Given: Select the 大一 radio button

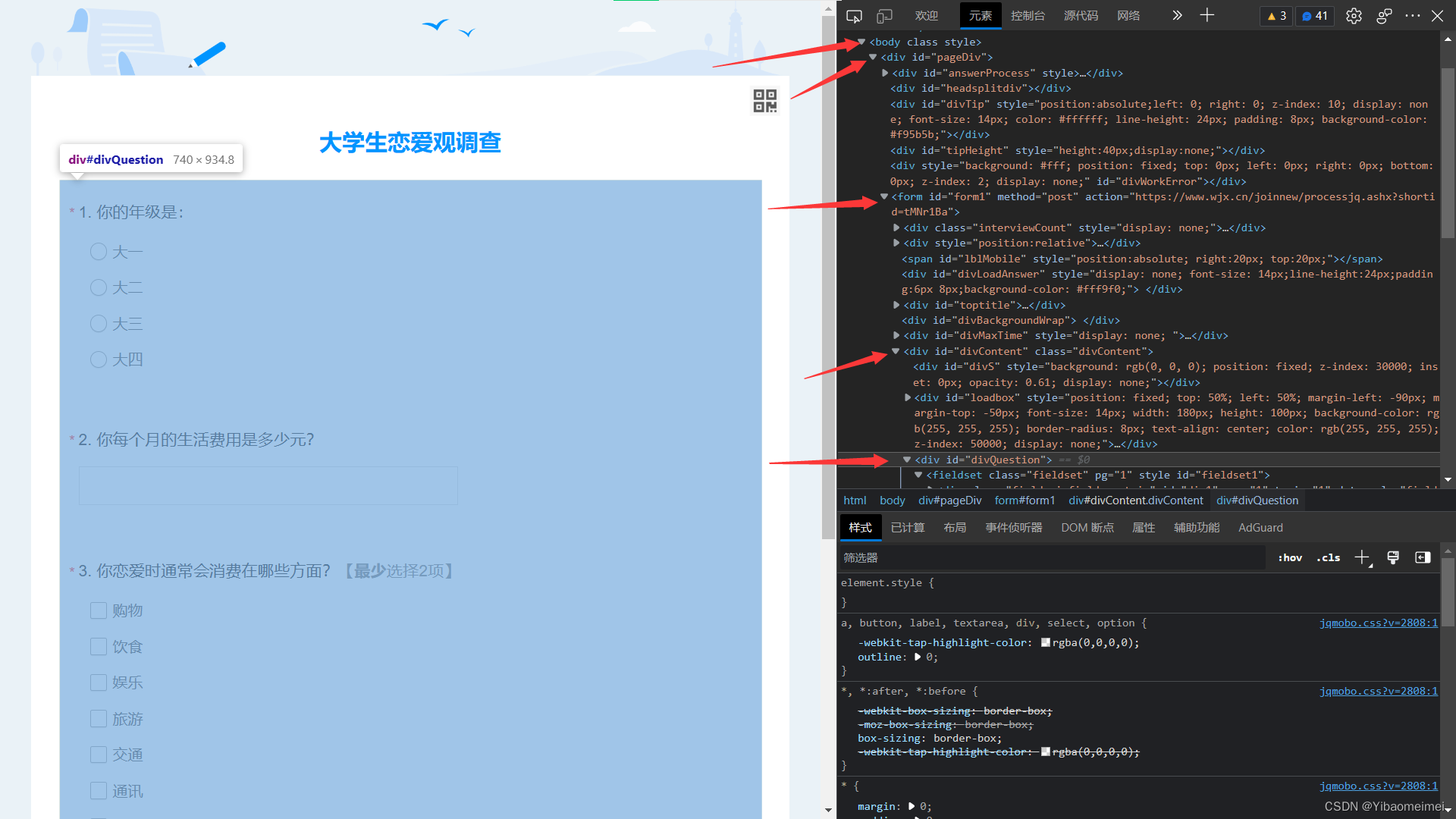Looking at the screenshot, I should click(x=99, y=252).
